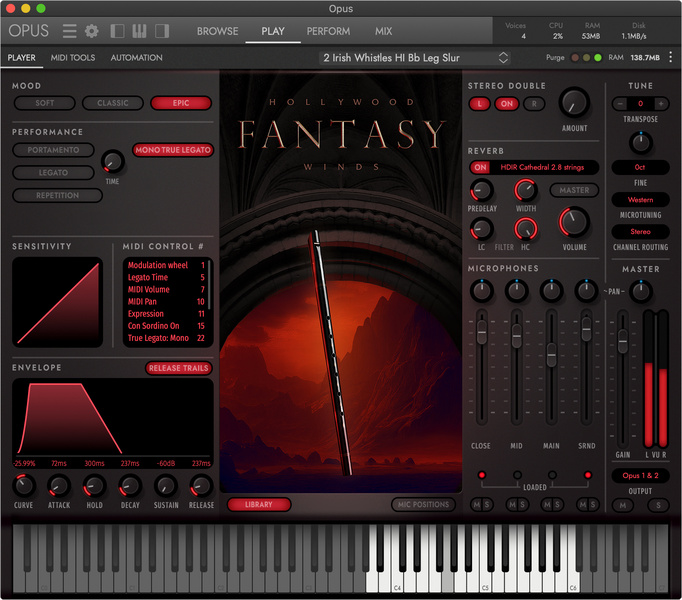Click the Master Gain fader

pyautogui.click(x=622, y=341)
